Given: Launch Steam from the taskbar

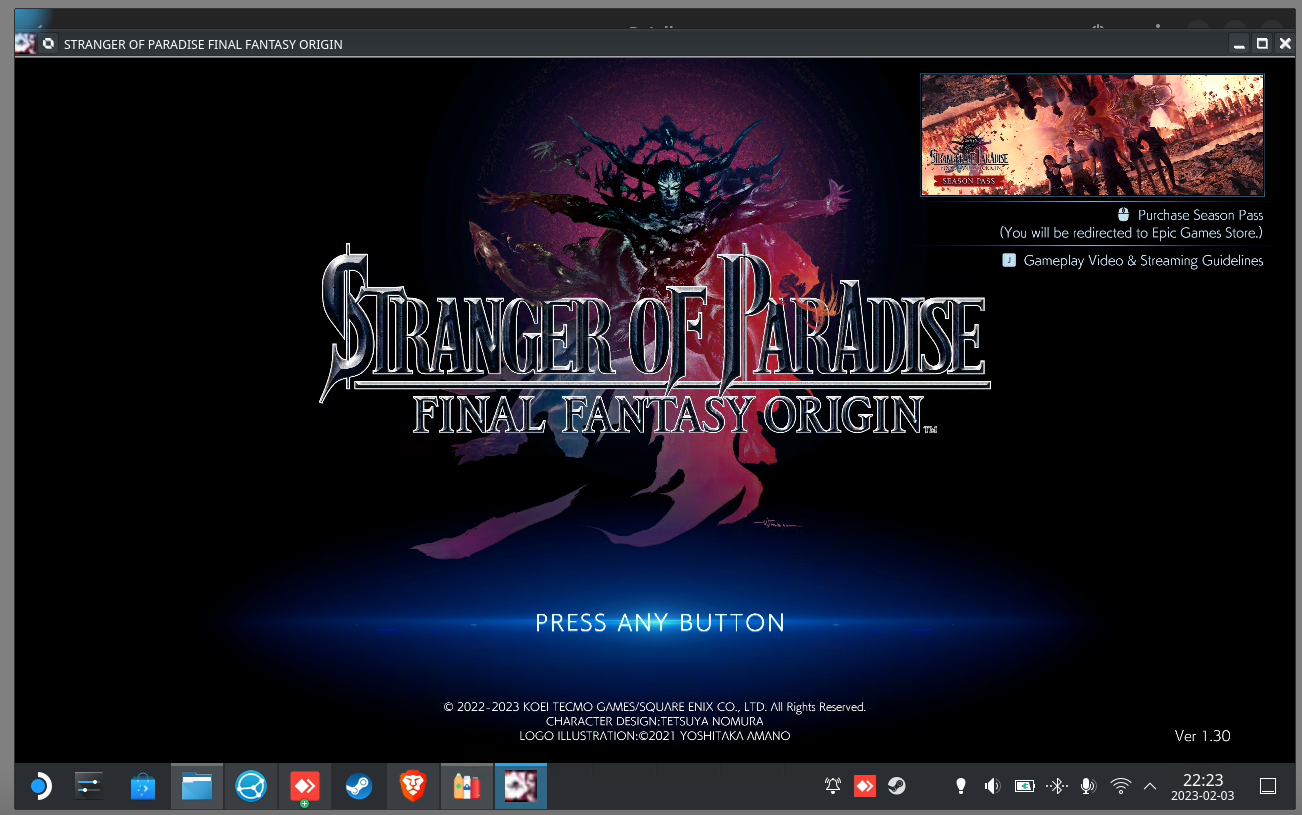Looking at the screenshot, I should coord(359,787).
